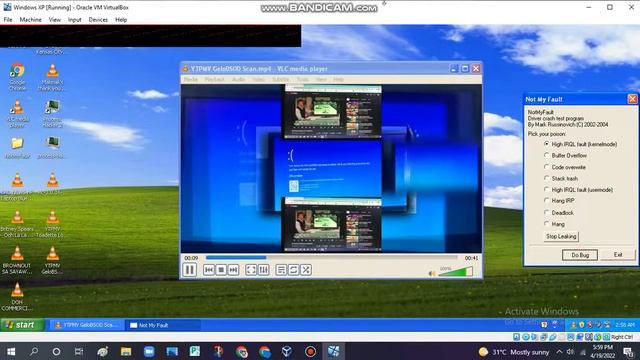Click the Stop Leaking button

click(x=561, y=236)
